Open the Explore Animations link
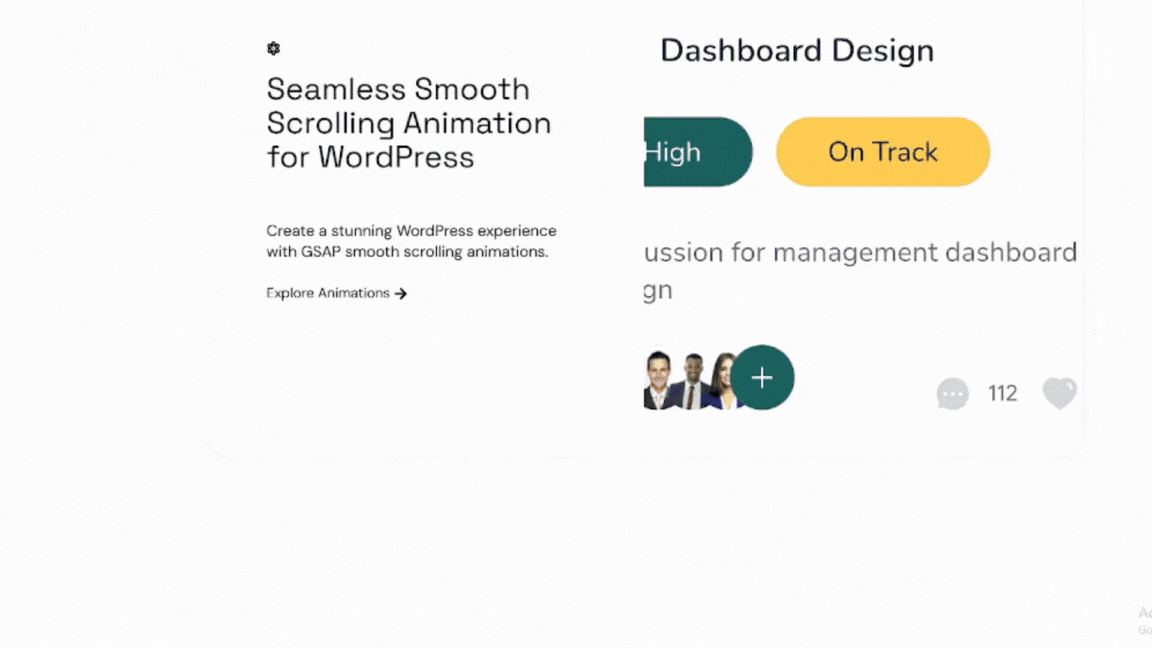 pyautogui.click(x=328, y=293)
